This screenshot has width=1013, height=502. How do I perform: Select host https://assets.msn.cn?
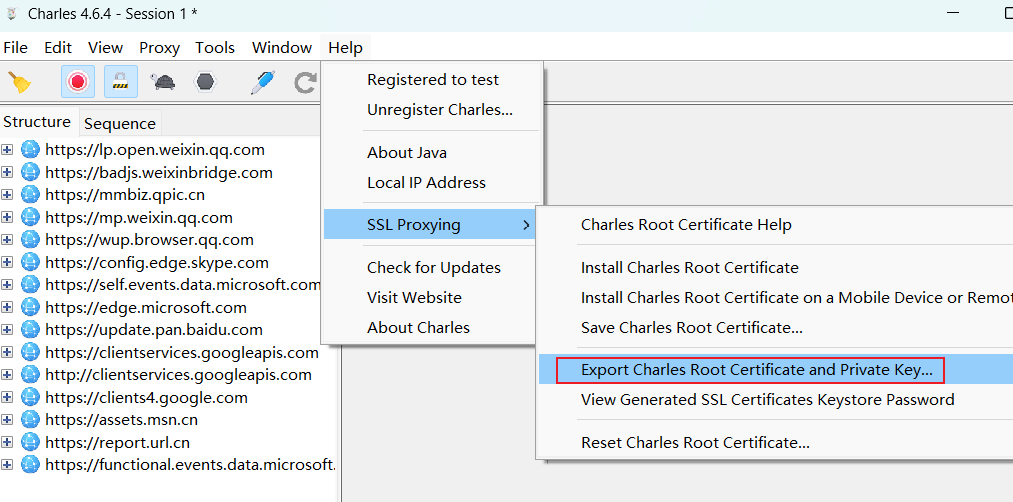tap(121, 420)
